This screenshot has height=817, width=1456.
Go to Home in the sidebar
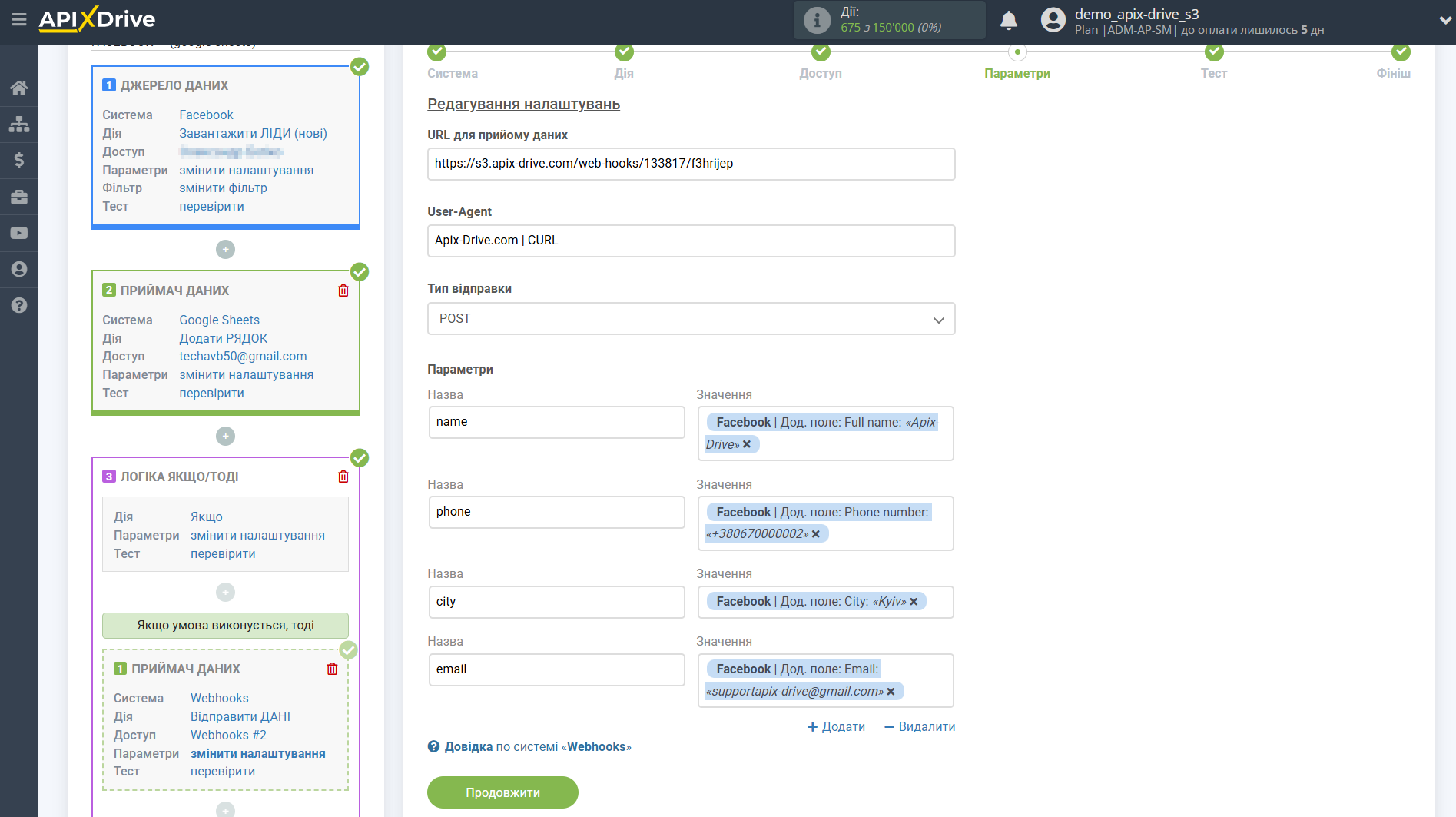19,88
